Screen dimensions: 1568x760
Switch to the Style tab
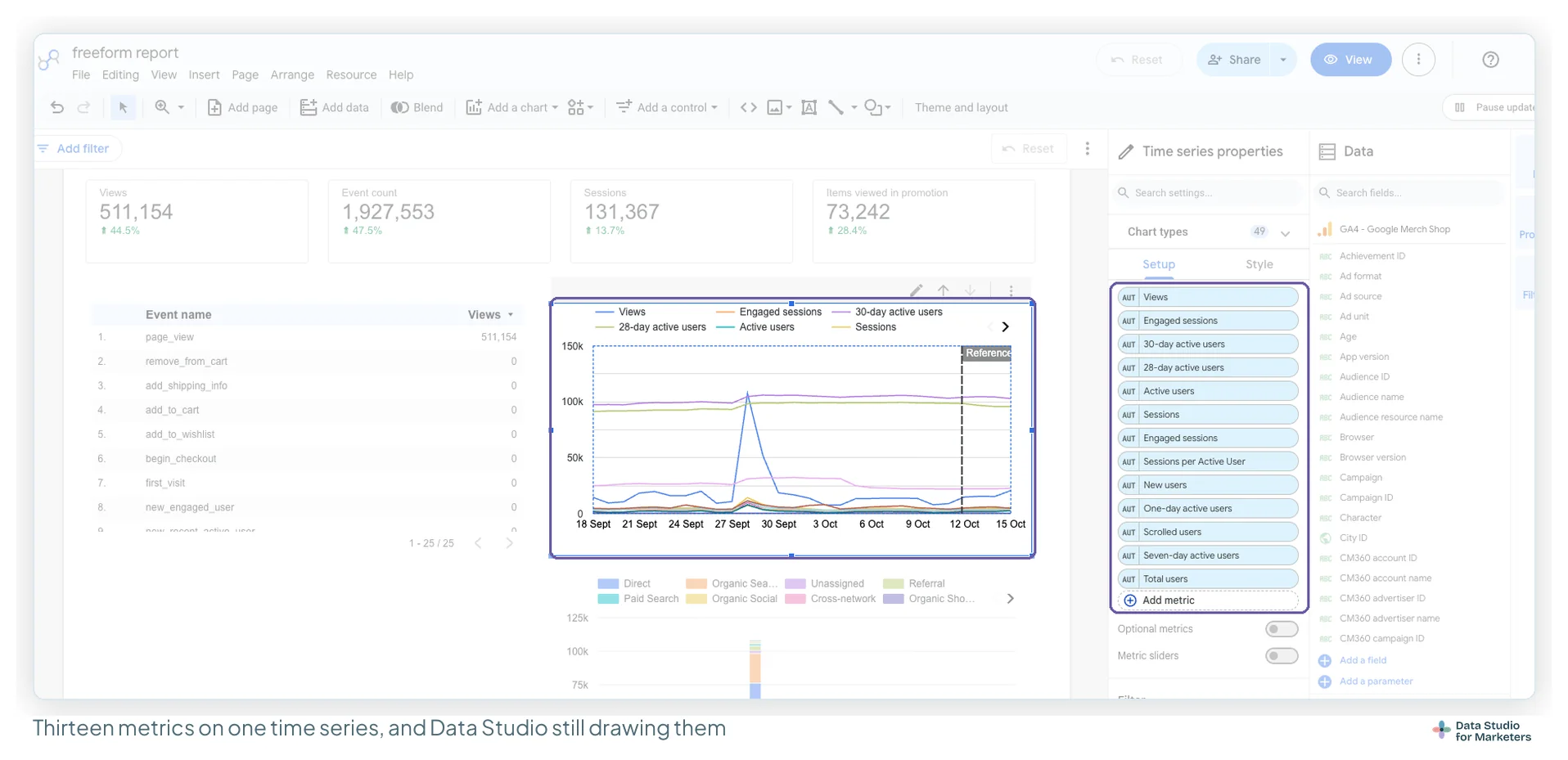pyautogui.click(x=1259, y=264)
